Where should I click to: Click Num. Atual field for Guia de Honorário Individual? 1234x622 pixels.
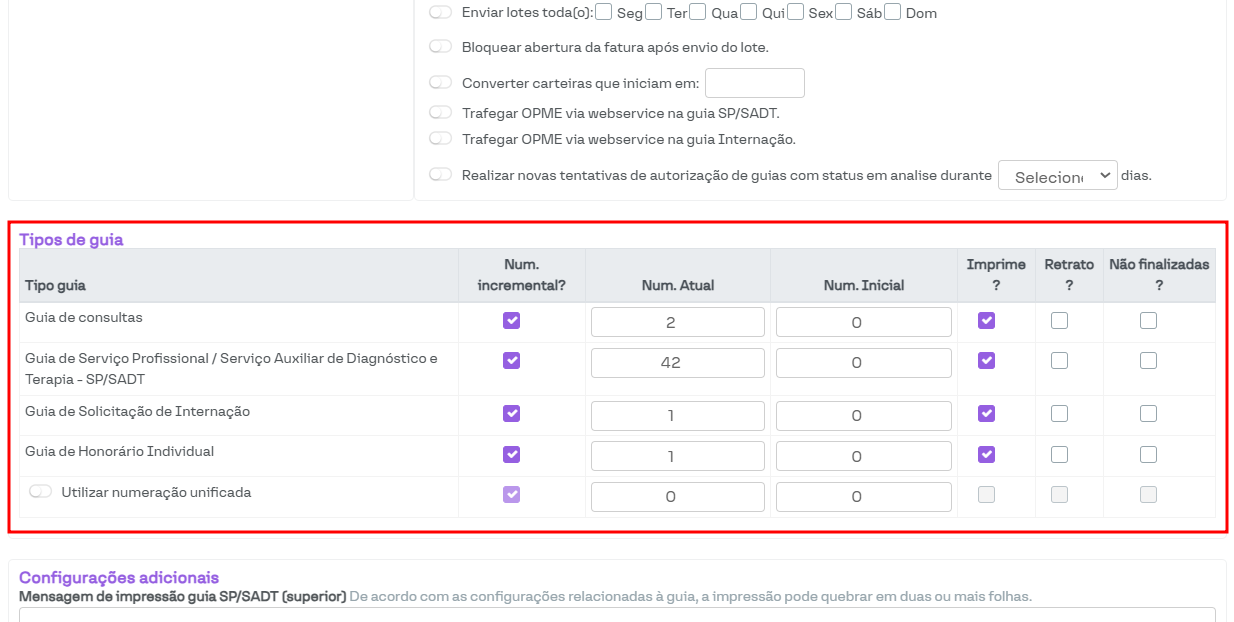coord(677,456)
